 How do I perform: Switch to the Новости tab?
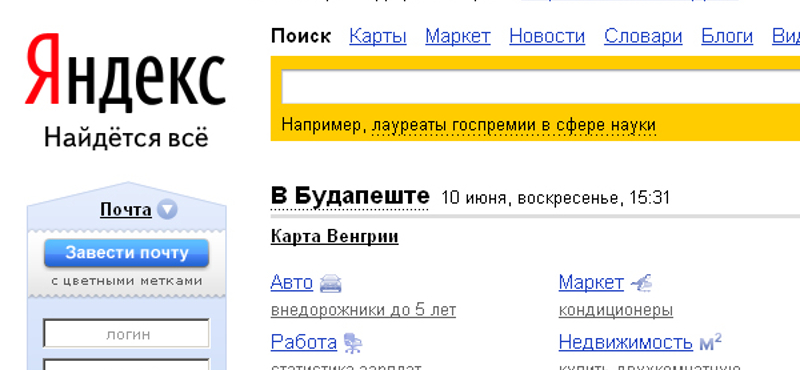547,36
